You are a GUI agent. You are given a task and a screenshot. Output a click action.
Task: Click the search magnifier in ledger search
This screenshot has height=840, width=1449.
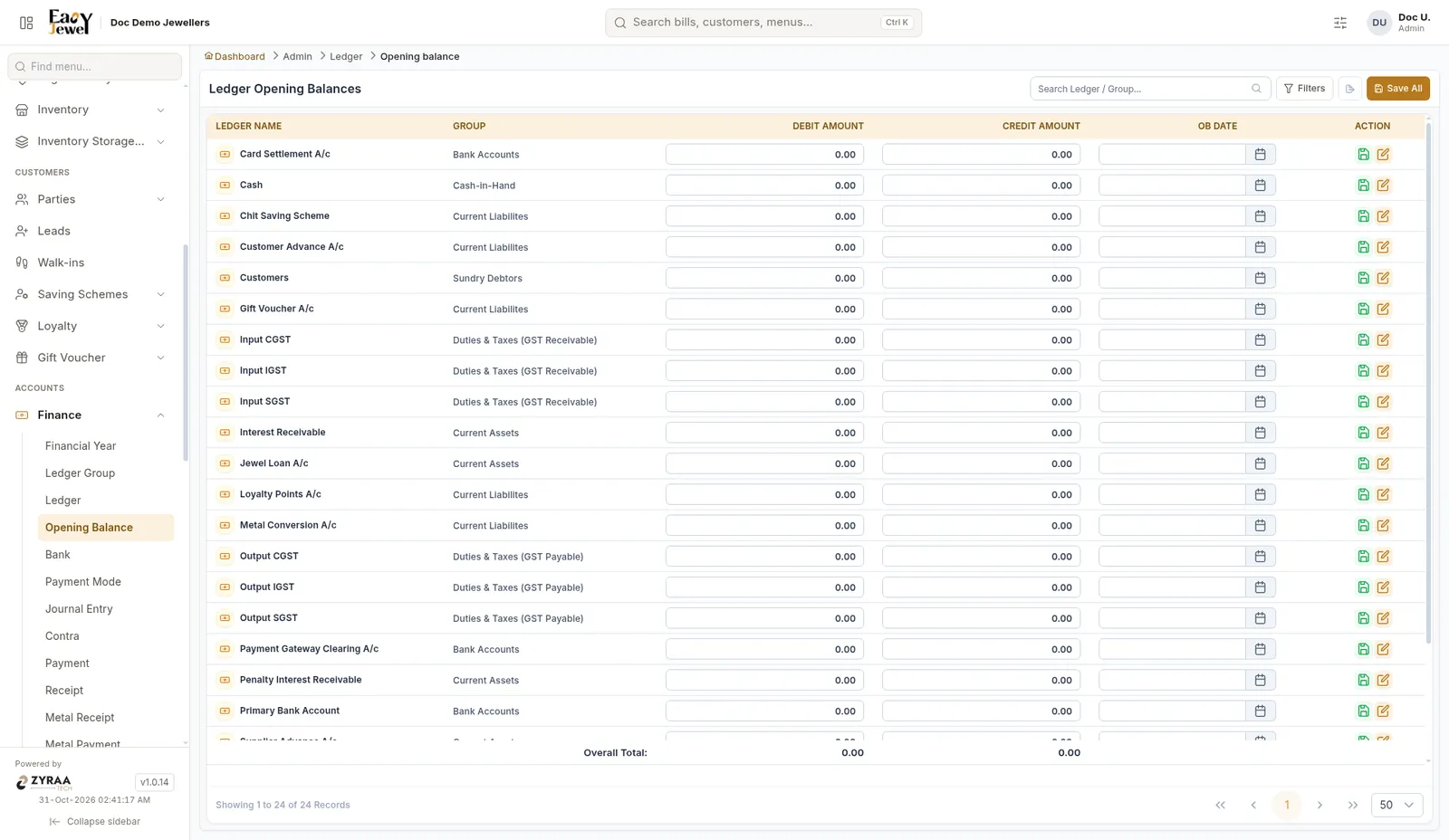coord(1256,89)
